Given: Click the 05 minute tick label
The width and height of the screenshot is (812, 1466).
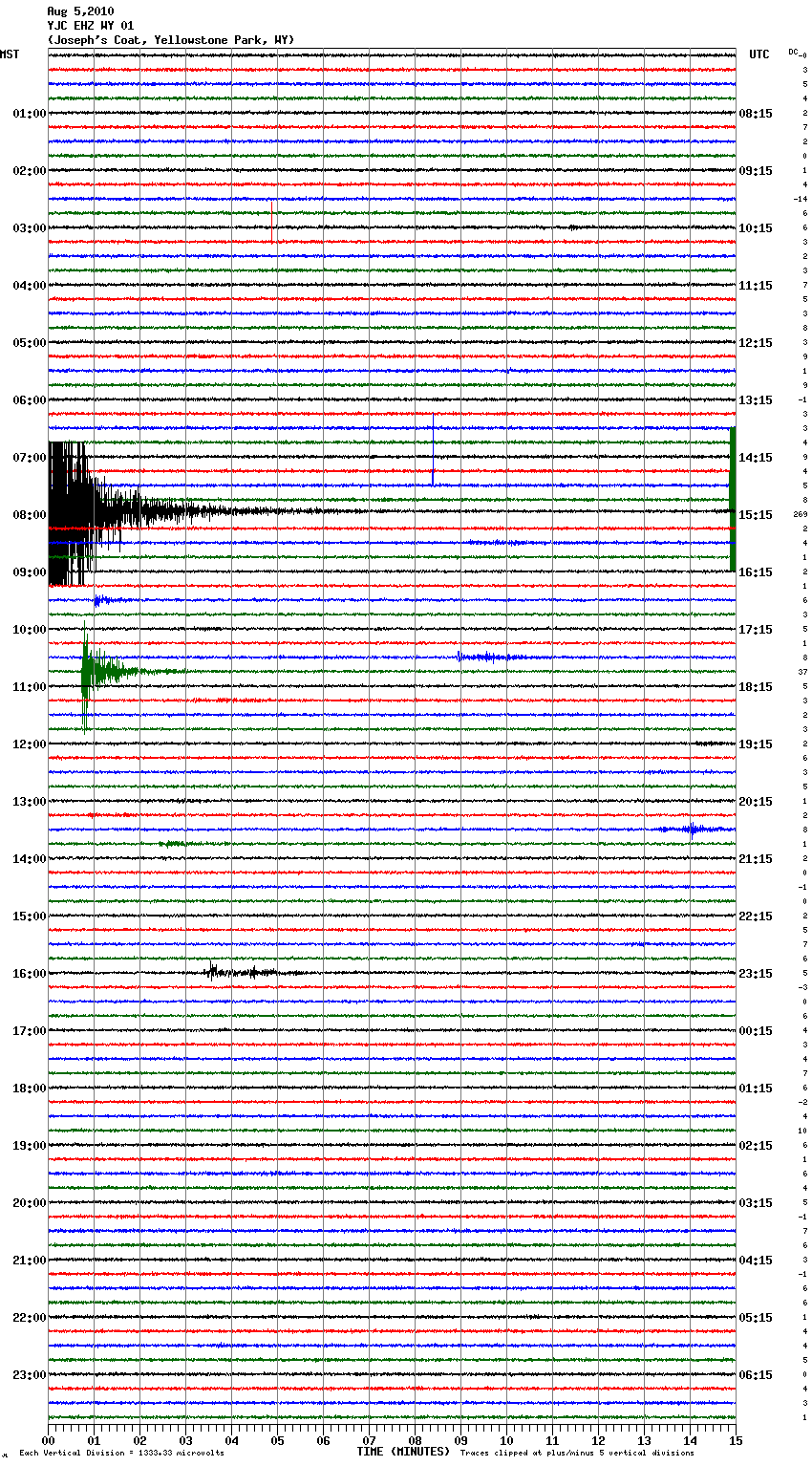Looking at the screenshot, I should 277,1440.
